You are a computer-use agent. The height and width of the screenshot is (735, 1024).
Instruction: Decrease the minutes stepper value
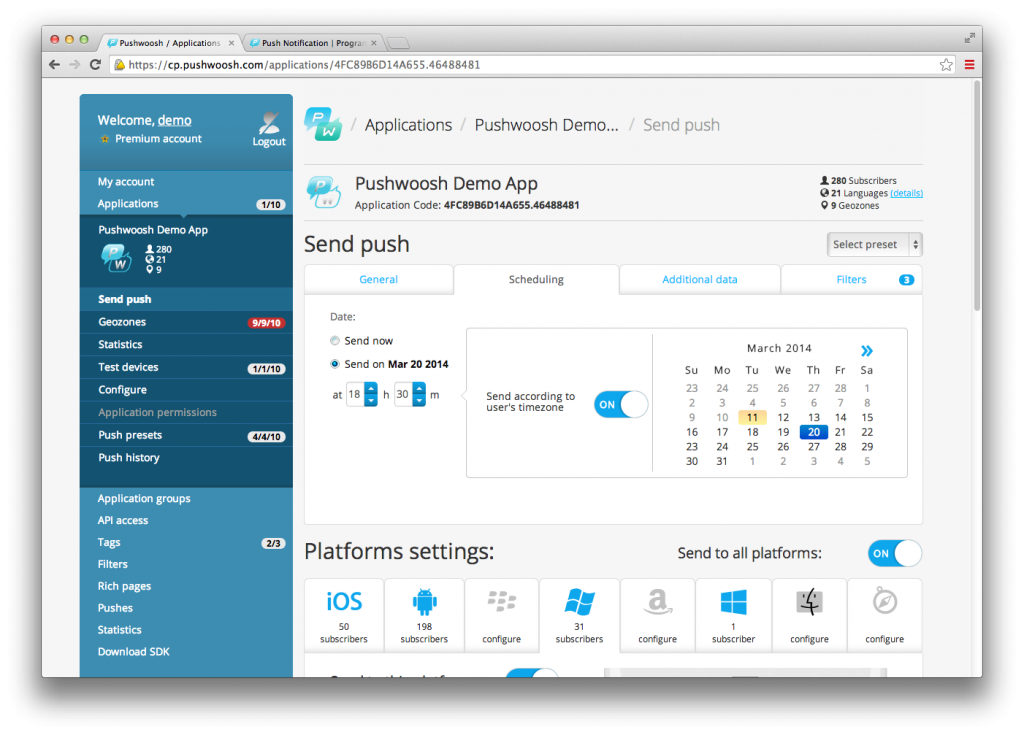[419, 400]
